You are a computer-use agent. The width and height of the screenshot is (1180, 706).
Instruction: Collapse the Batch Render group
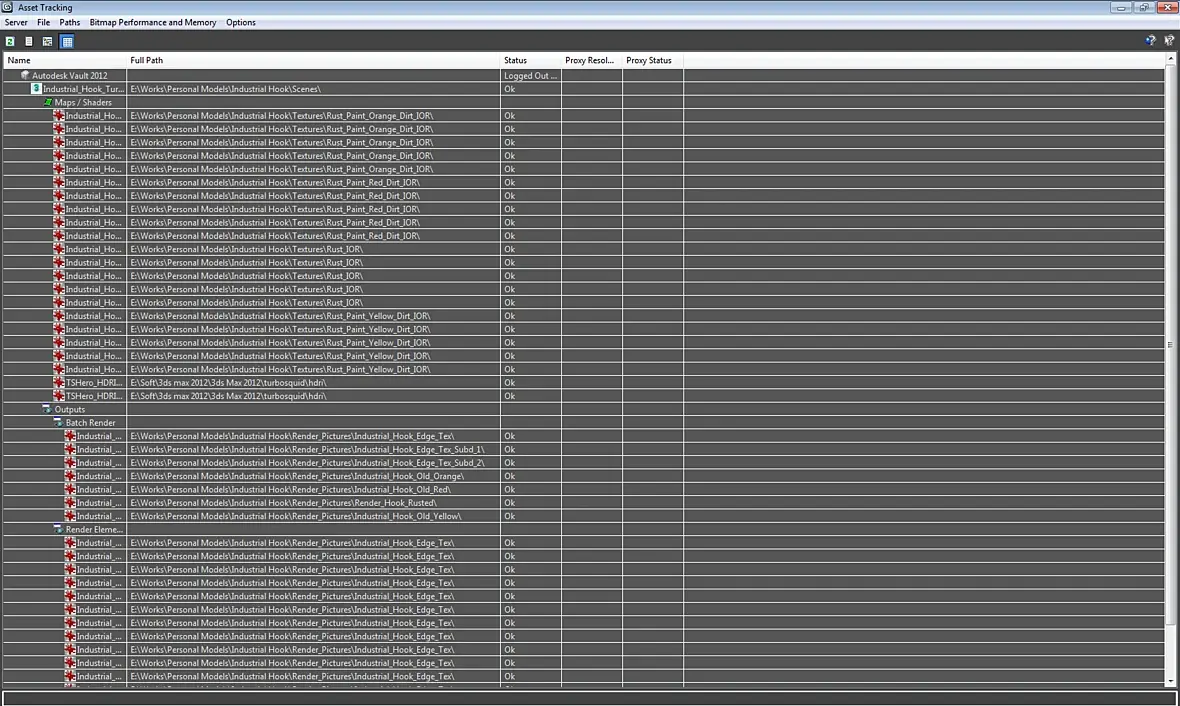pyautogui.click(x=58, y=423)
